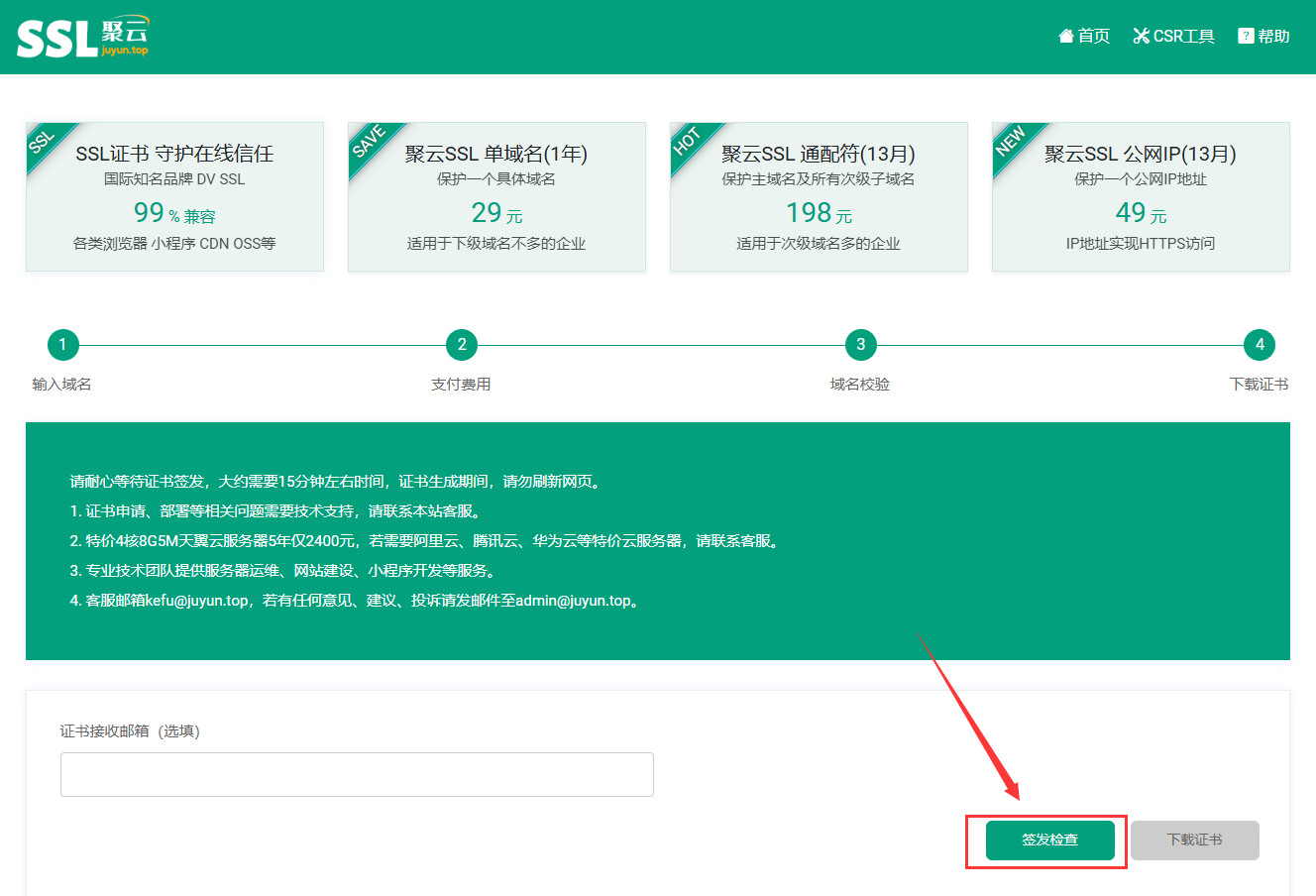Click the 各类浏览器 小程序 CDN OSS等 text
1316x896 pixels.
(x=174, y=244)
